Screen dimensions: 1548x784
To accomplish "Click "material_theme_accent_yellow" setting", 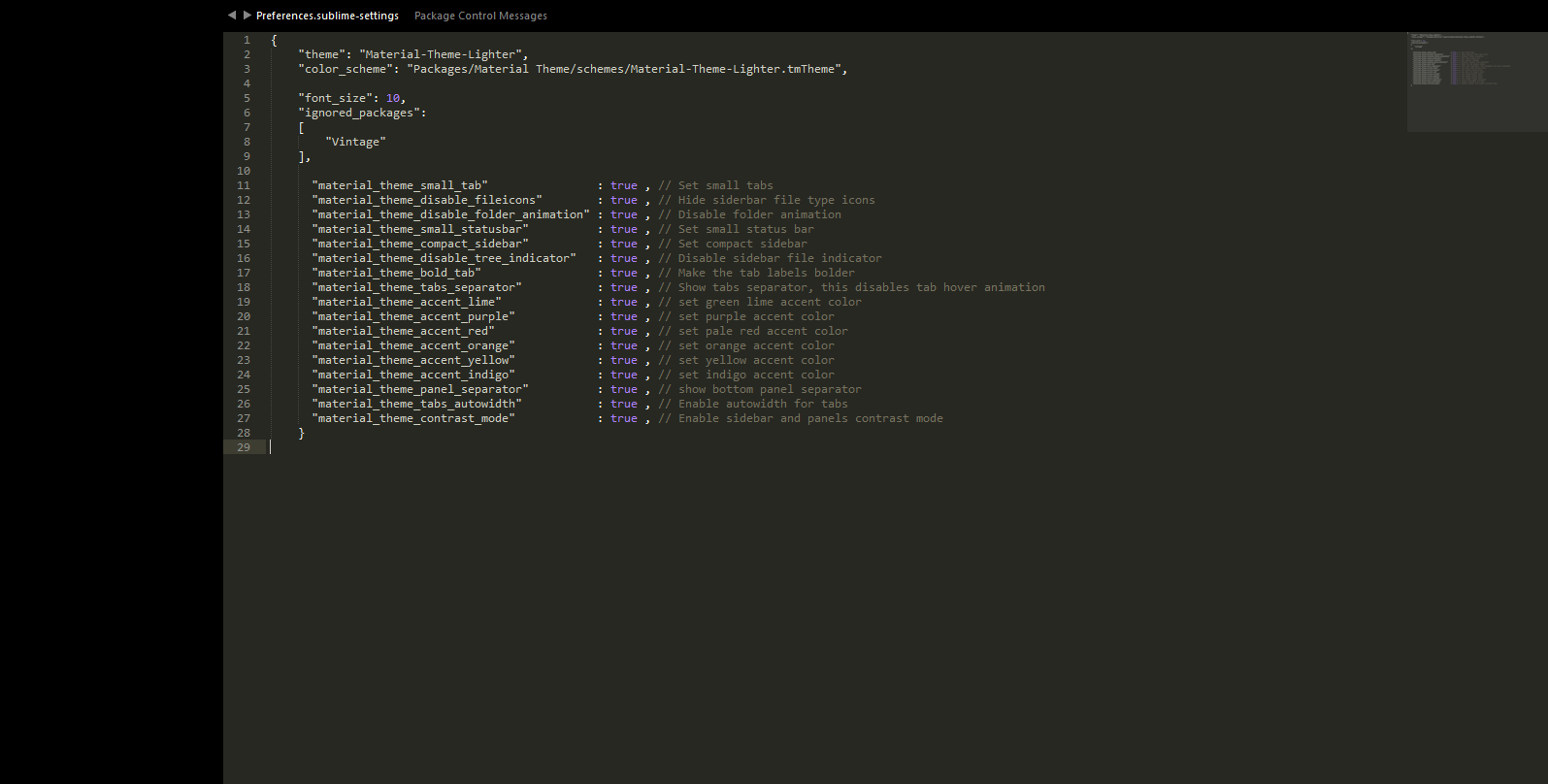I will [x=413, y=360].
